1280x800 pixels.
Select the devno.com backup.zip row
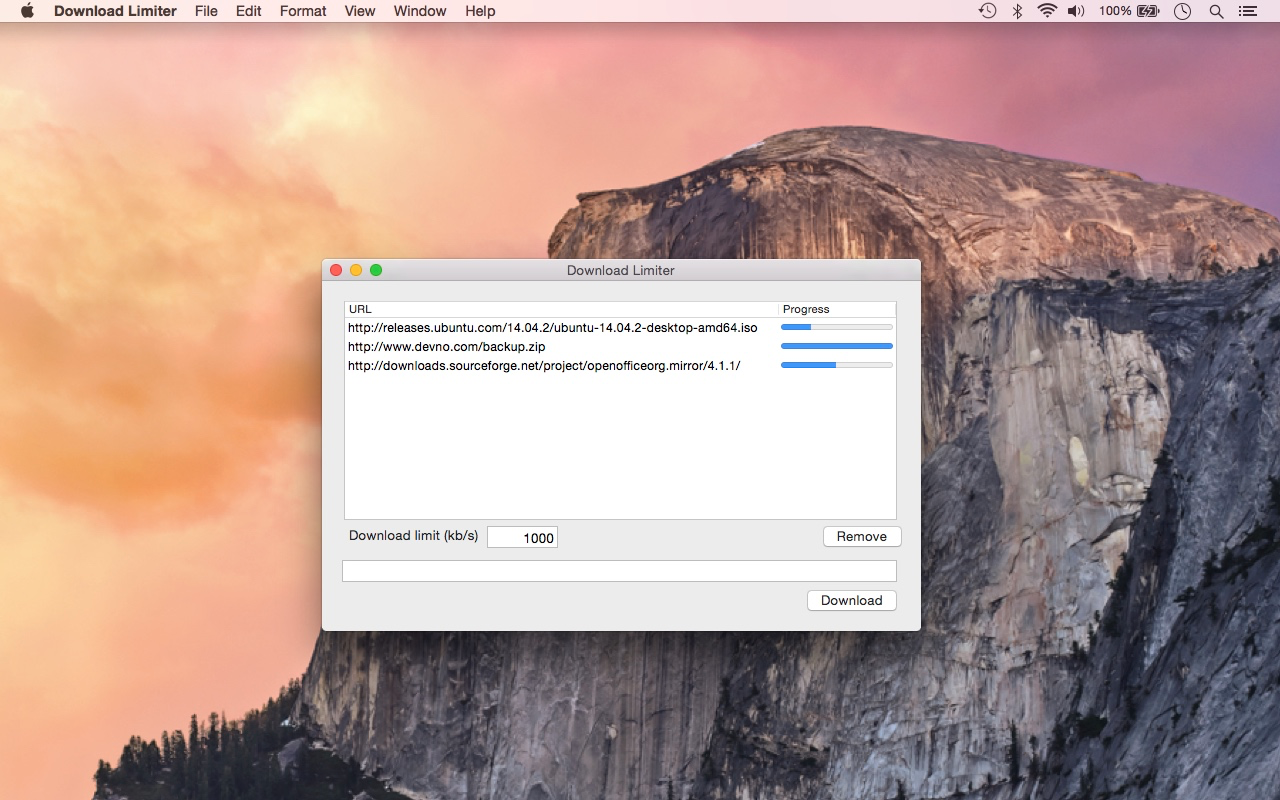coord(620,346)
